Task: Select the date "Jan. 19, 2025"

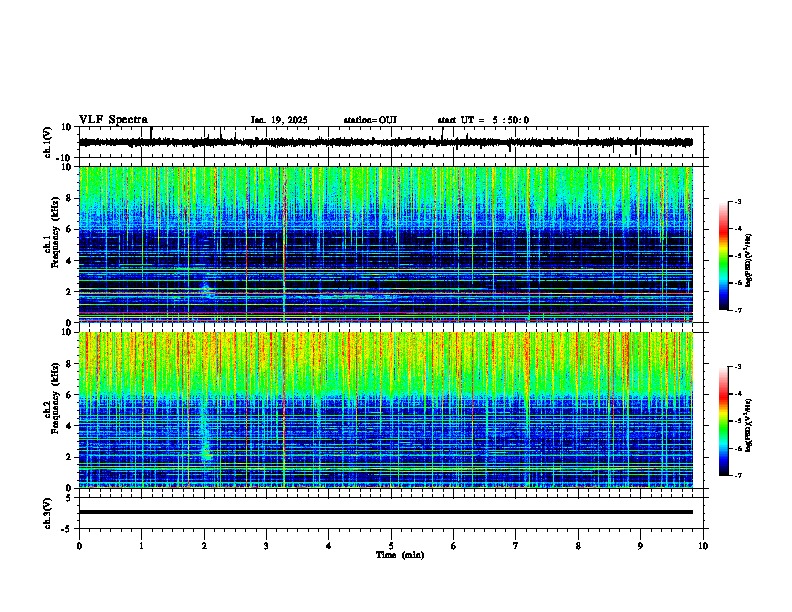Action: click(279, 120)
